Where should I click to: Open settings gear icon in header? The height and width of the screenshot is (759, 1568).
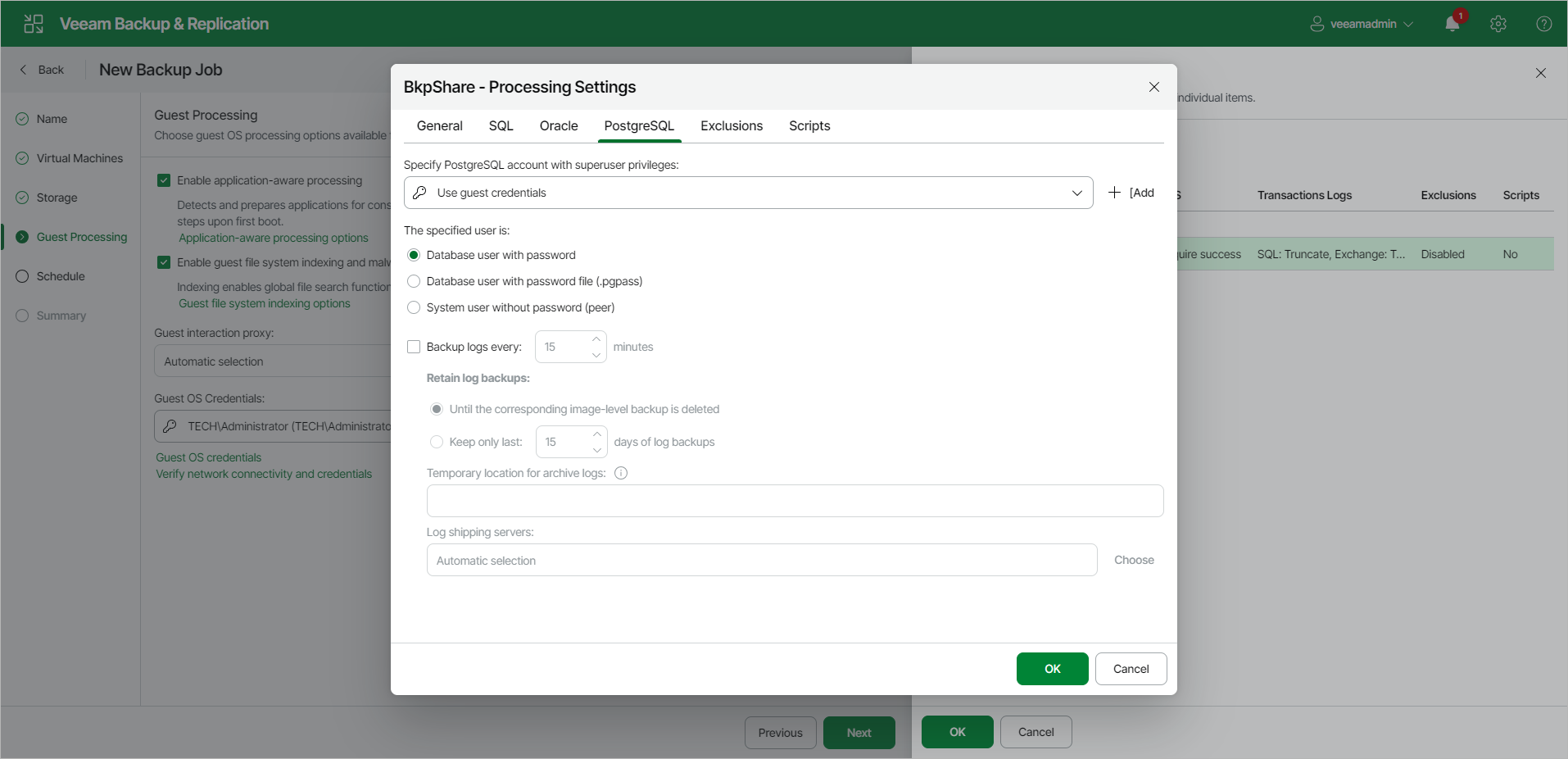click(1498, 24)
